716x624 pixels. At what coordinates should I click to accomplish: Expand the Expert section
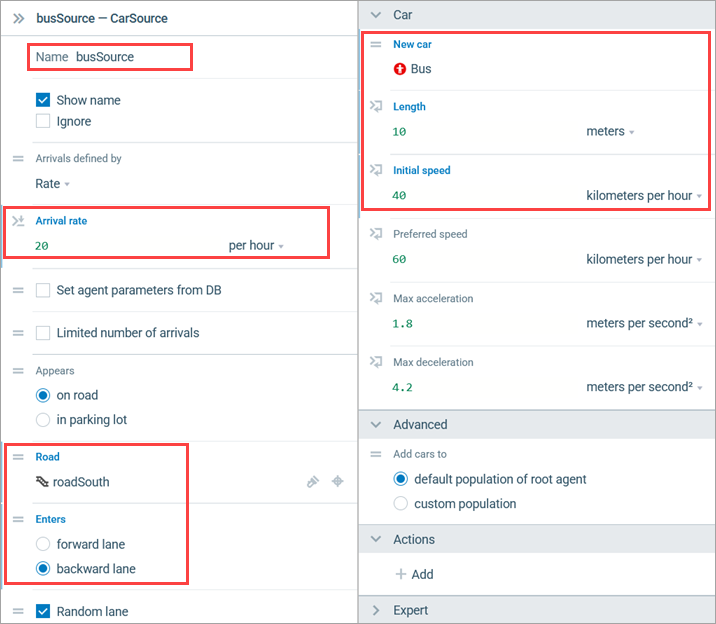pos(376,610)
